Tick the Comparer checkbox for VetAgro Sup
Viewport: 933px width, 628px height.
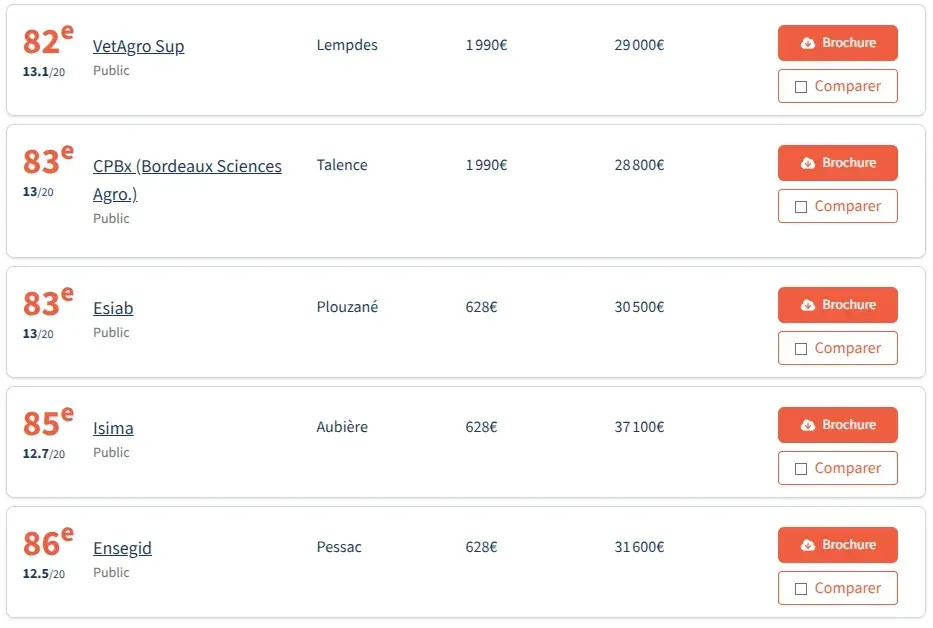(801, 87)
